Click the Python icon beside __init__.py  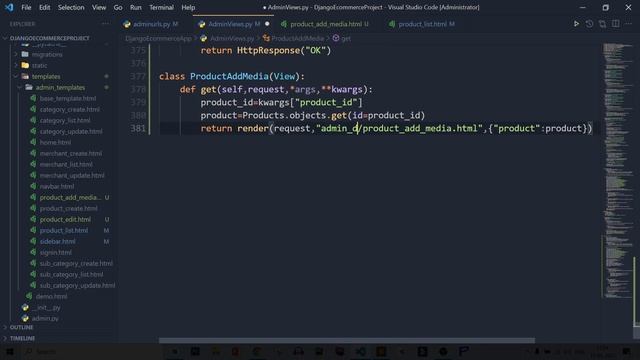pyautogui.click(x=25, y=307)
